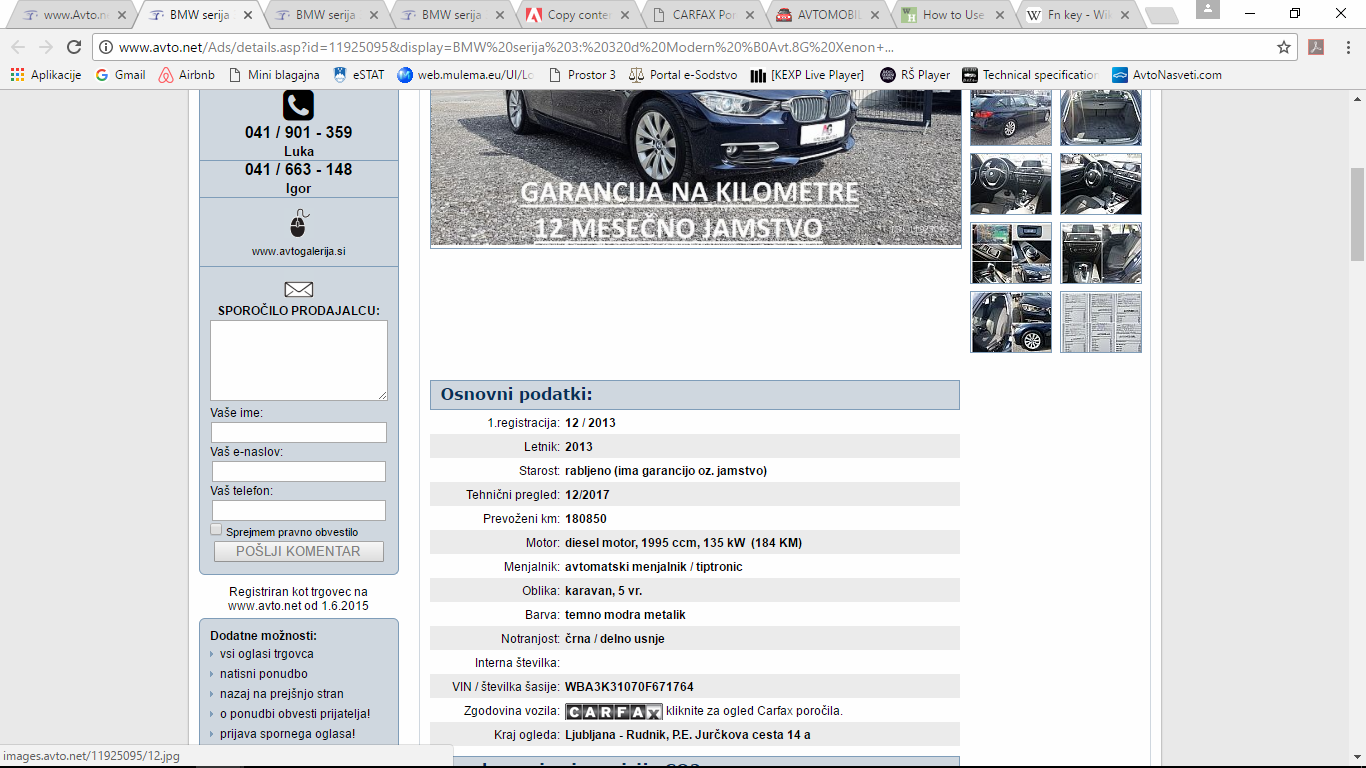Click the envelope icon above the message box
This screenshot has height=768, width=1366.
point(298,289)
